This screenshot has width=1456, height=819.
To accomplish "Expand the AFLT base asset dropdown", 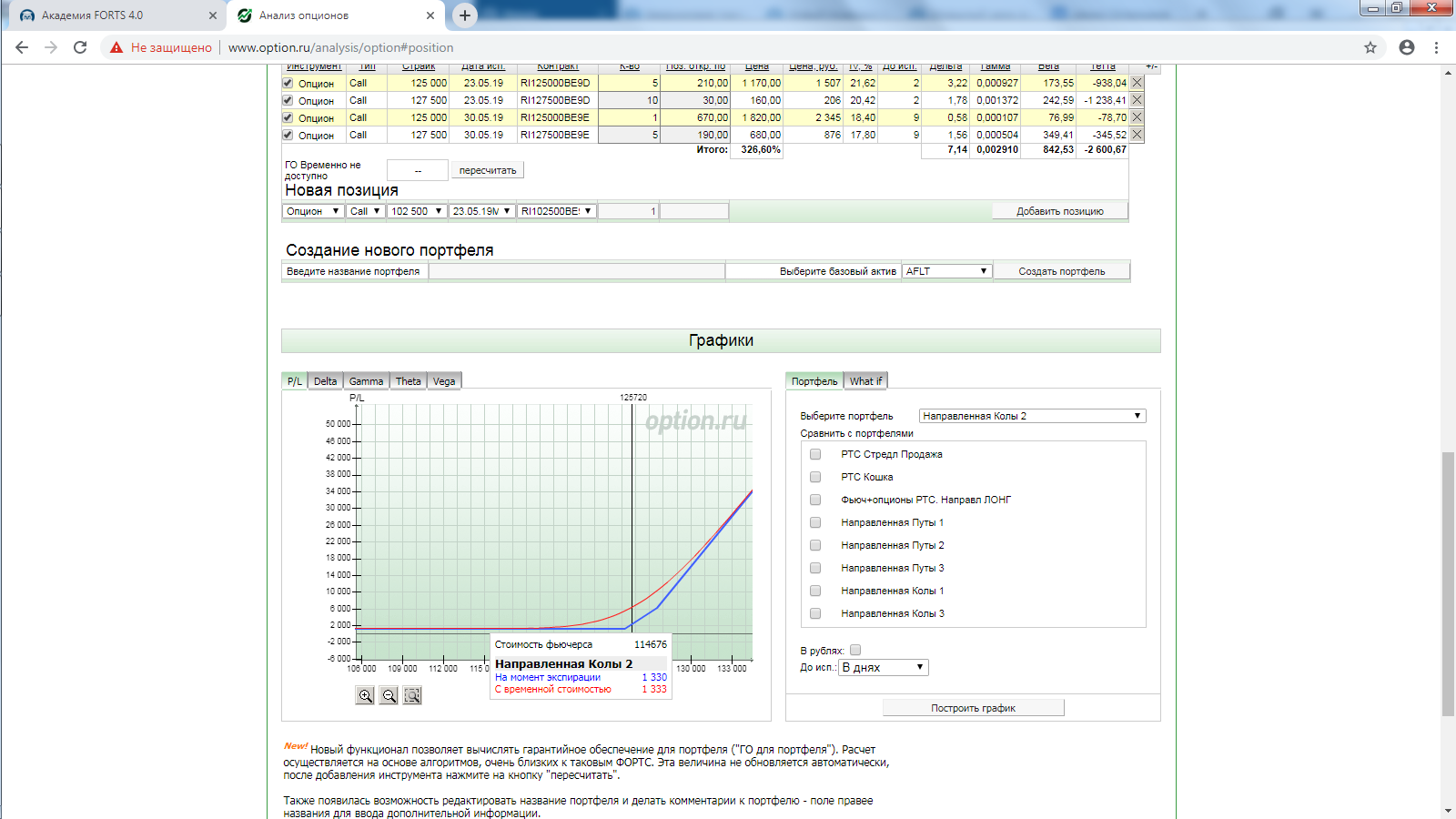I will click(946, 271).
